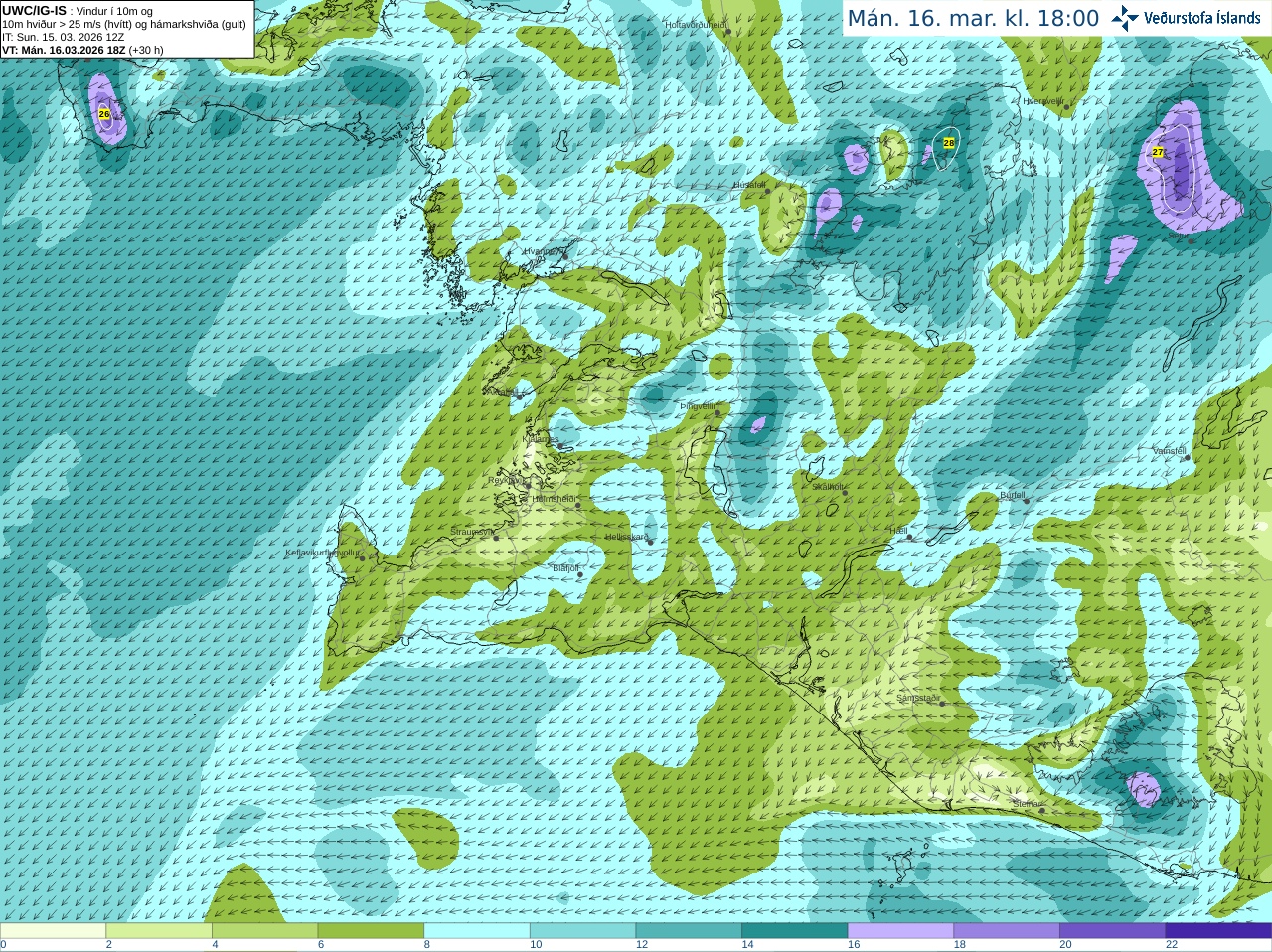Click the UWC/IG-IS model title

(34, 10)
